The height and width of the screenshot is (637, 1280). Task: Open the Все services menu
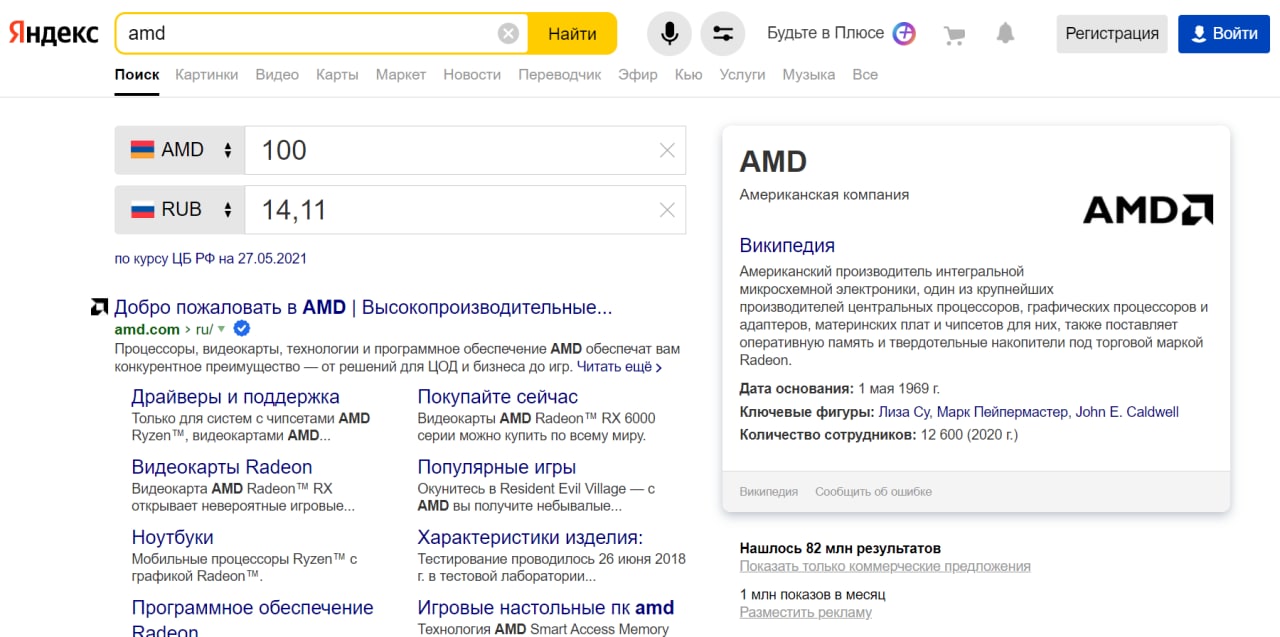pyautogui.click(x=865, y=74)
